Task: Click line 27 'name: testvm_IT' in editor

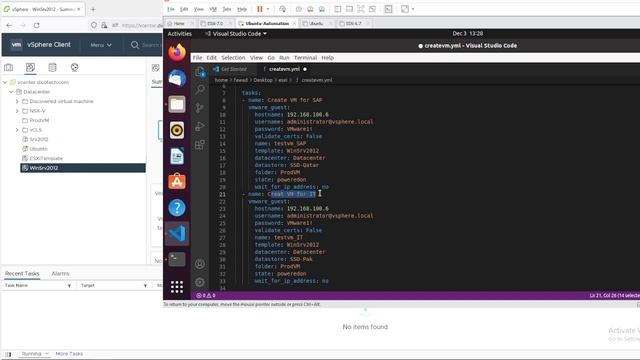Action: [x=278, y=238]
